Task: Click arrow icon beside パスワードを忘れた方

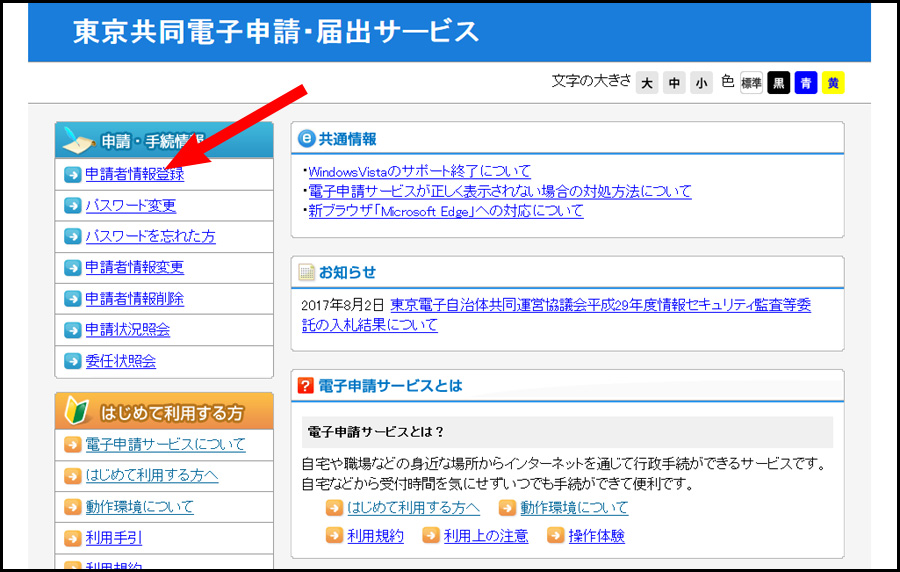Action: [72, 236]
